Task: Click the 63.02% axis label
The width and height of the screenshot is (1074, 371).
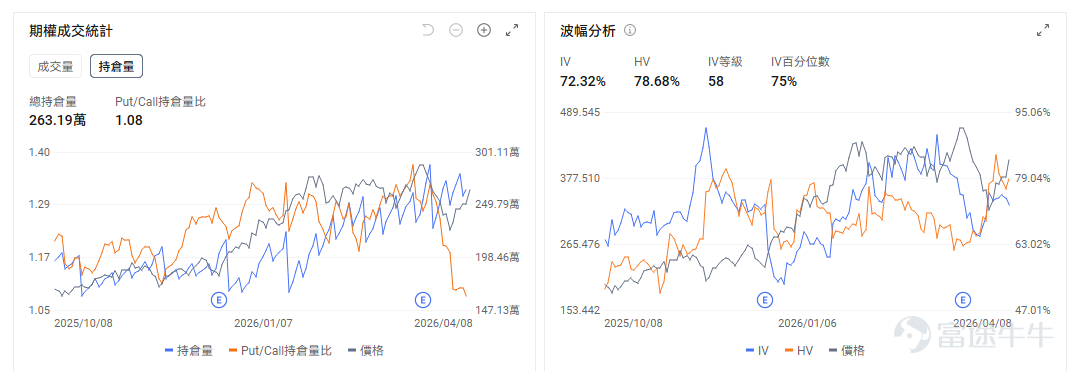Action: tap(1032, 244)
